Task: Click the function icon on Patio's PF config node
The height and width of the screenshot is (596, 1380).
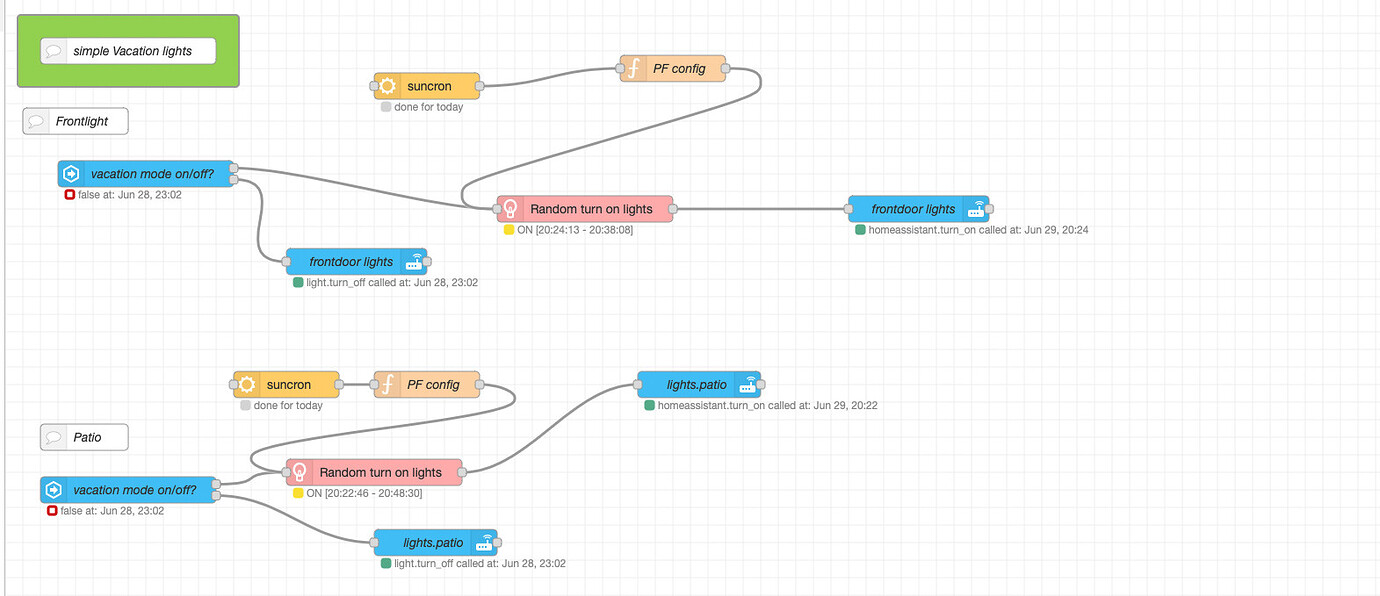Action: point(390,384)
